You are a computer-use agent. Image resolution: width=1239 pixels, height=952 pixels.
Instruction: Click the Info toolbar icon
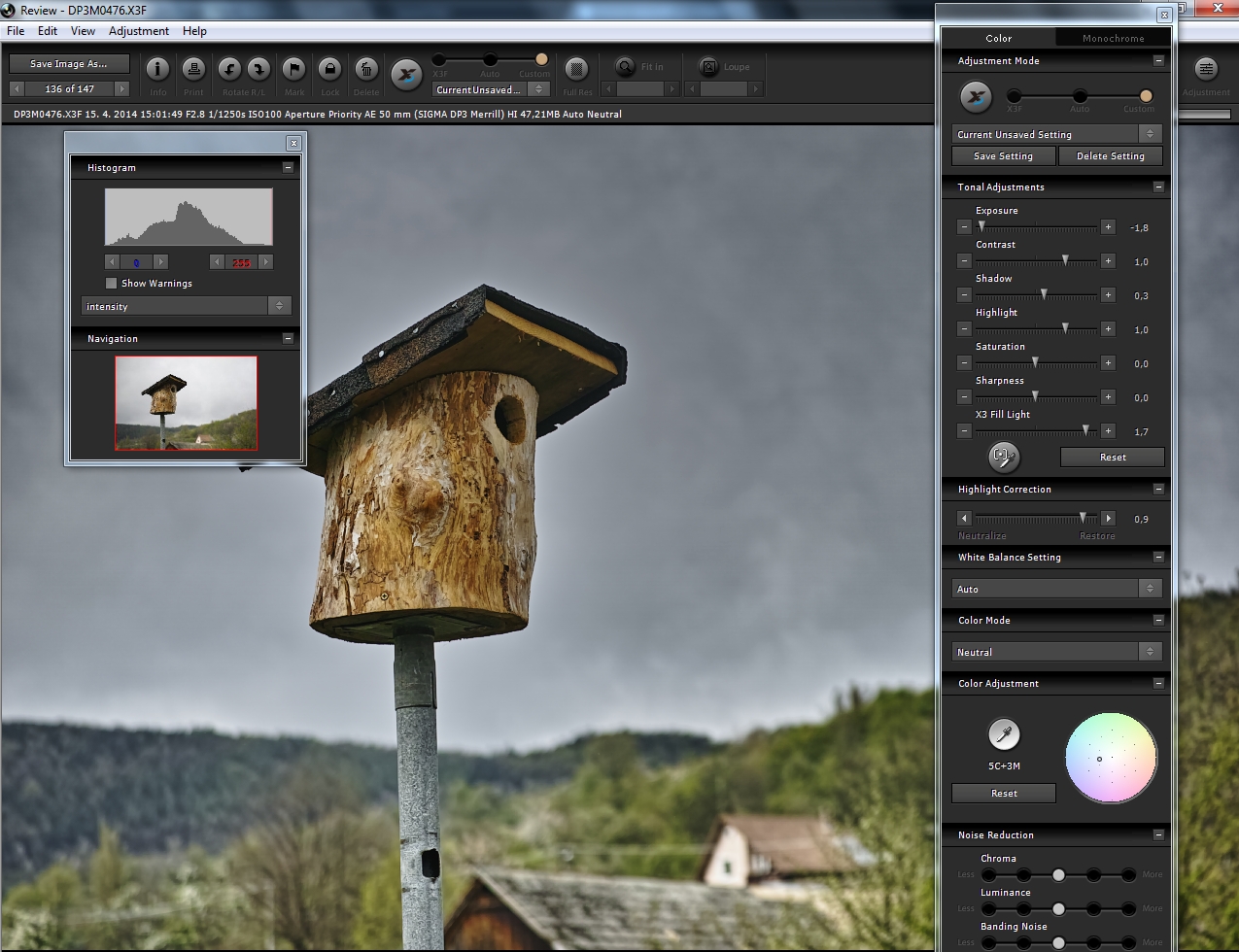click(x=157, y=70)
